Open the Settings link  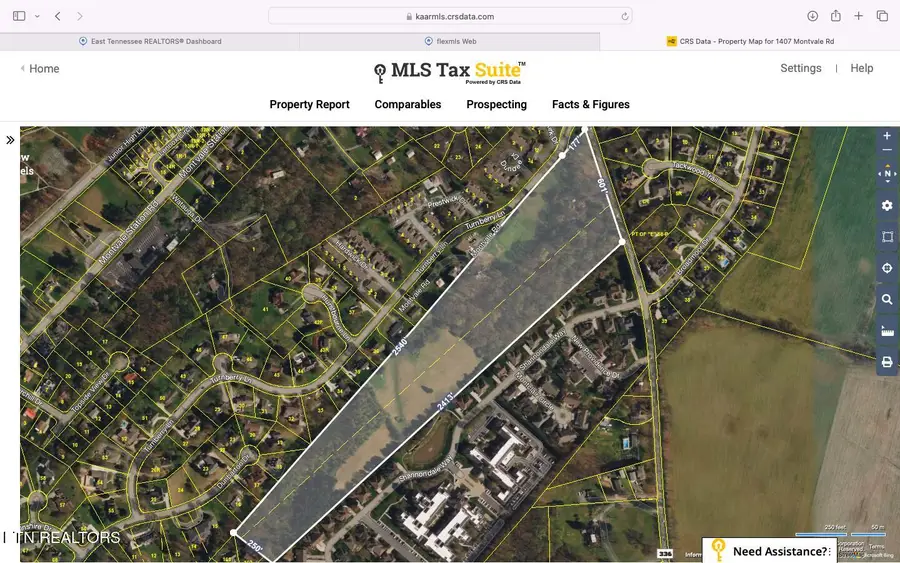click(800, 68)
